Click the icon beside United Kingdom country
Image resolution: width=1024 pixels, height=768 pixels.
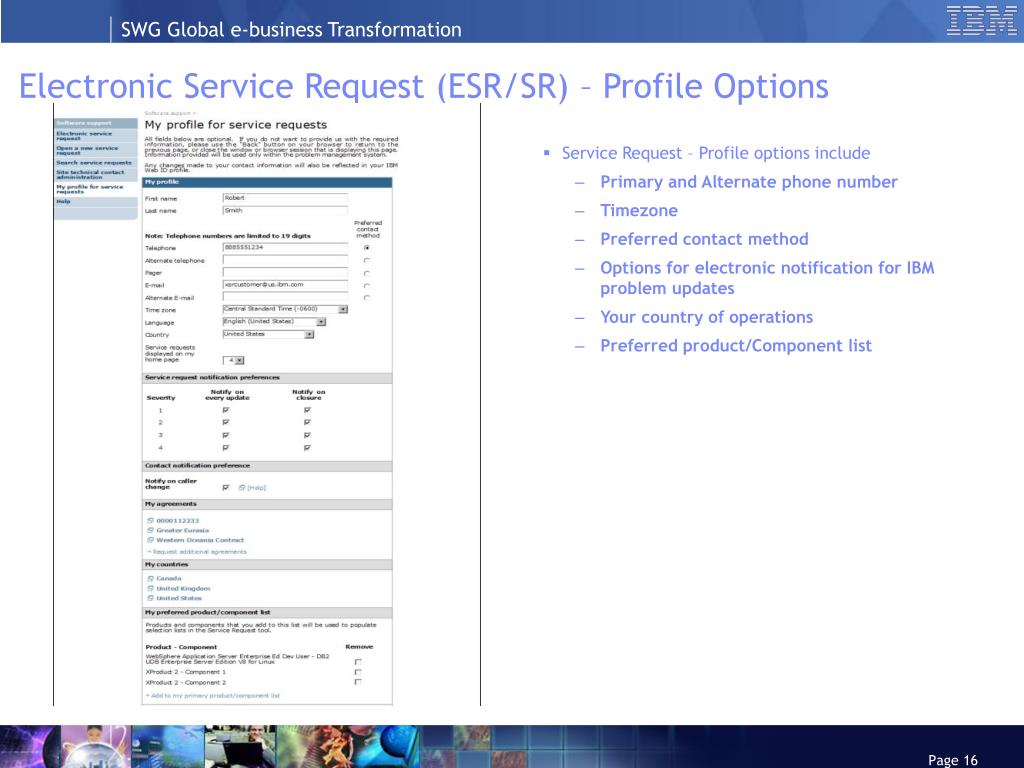pos(150,588)
